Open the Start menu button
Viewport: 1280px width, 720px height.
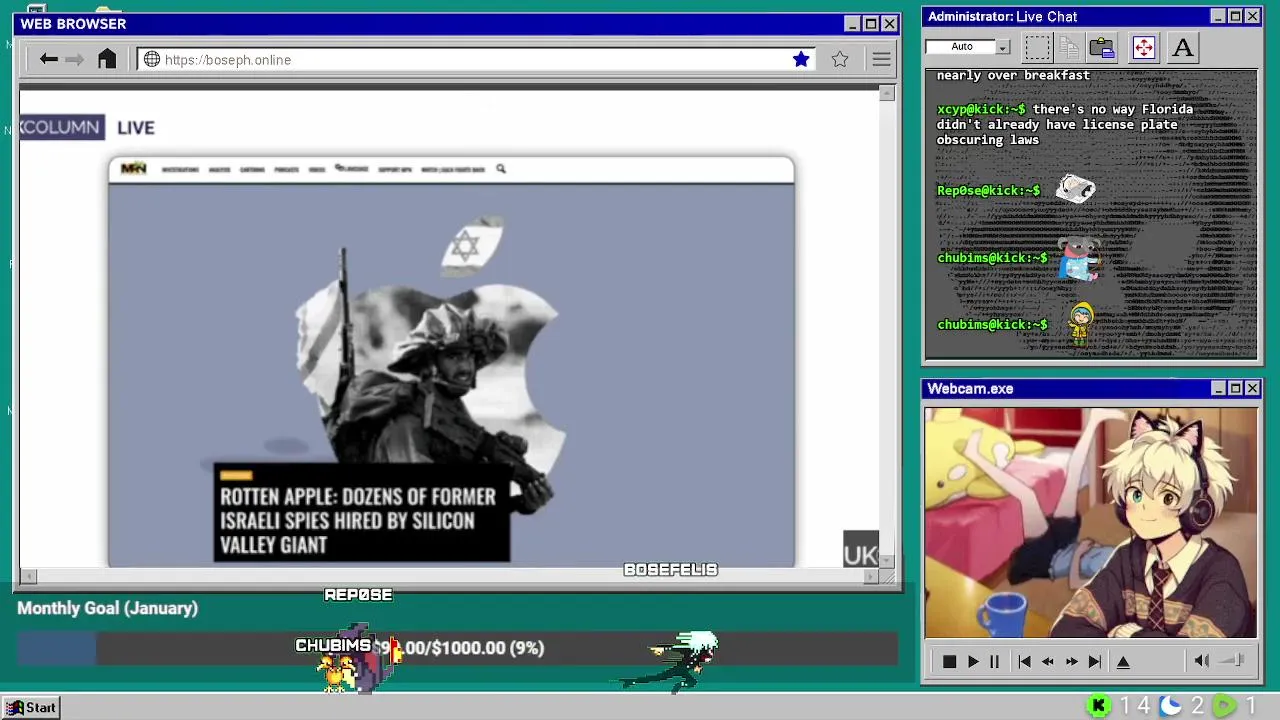click(x=32, y=707)
